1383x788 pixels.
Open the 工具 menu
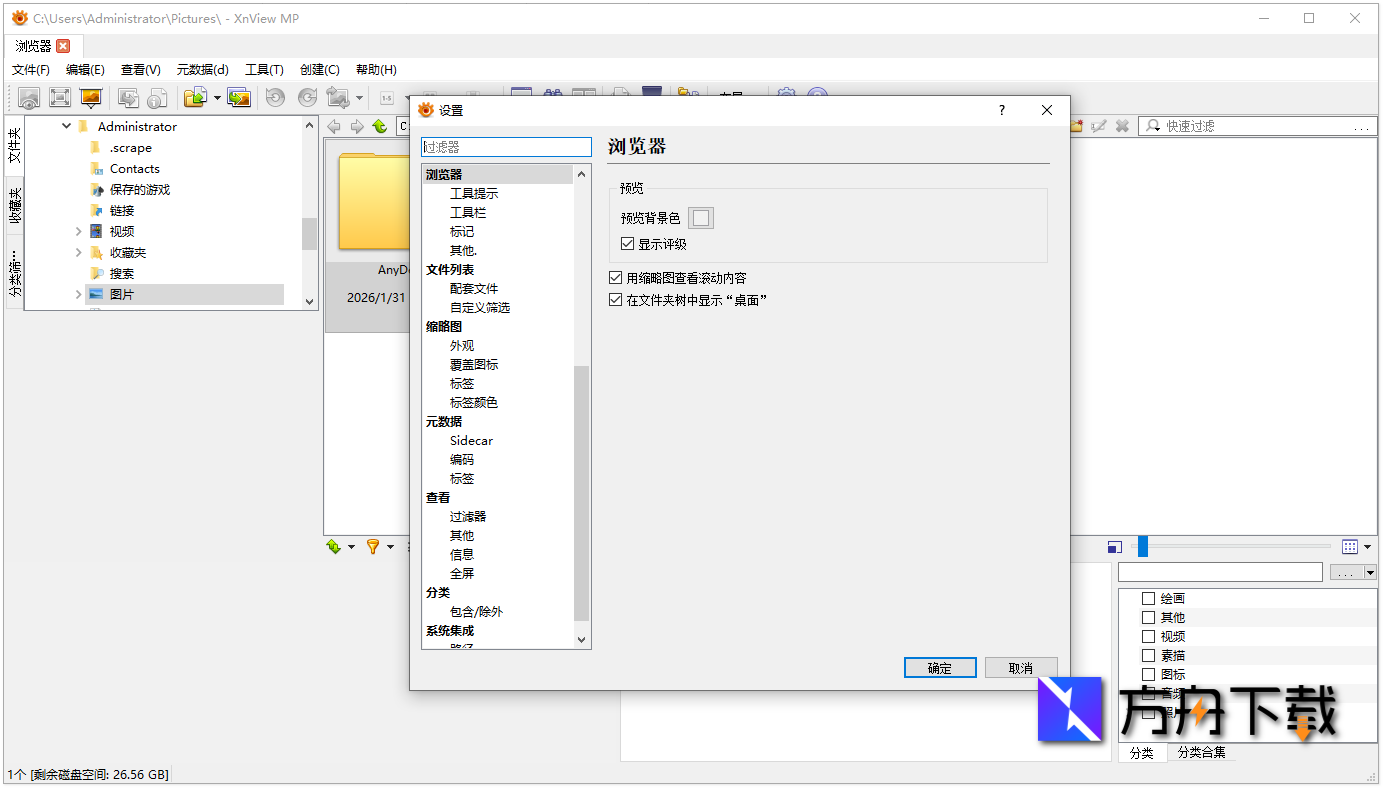coord(264,69)
